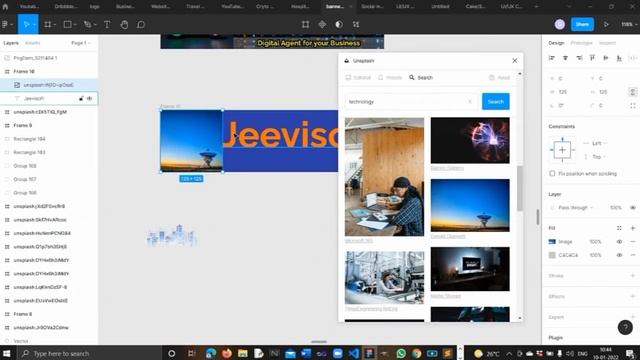The width and height of the screenshot is (640, 360).
Task: Hide the Image fill
Action: click(x=619, y=242)
